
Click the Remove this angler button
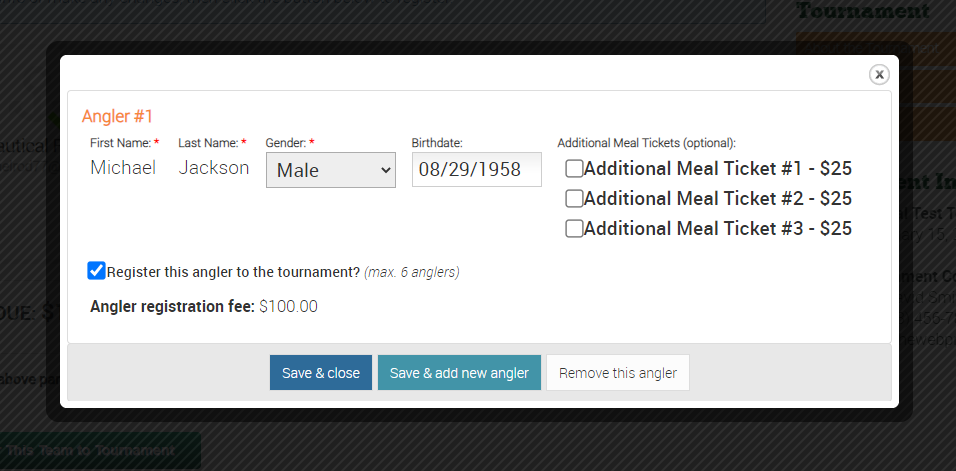[x=618, y=373]
